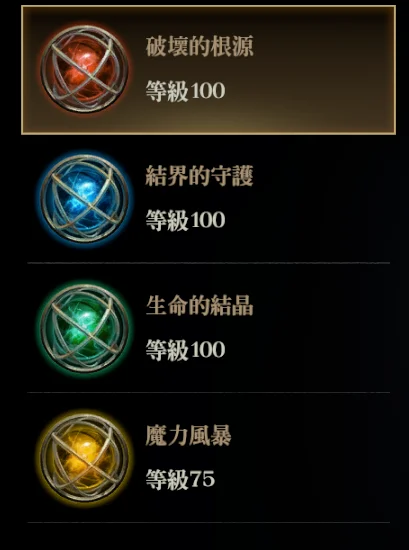Click 等級100 under 生命的結晶
This screenshot has width=409, height=550.
(185, 350)
